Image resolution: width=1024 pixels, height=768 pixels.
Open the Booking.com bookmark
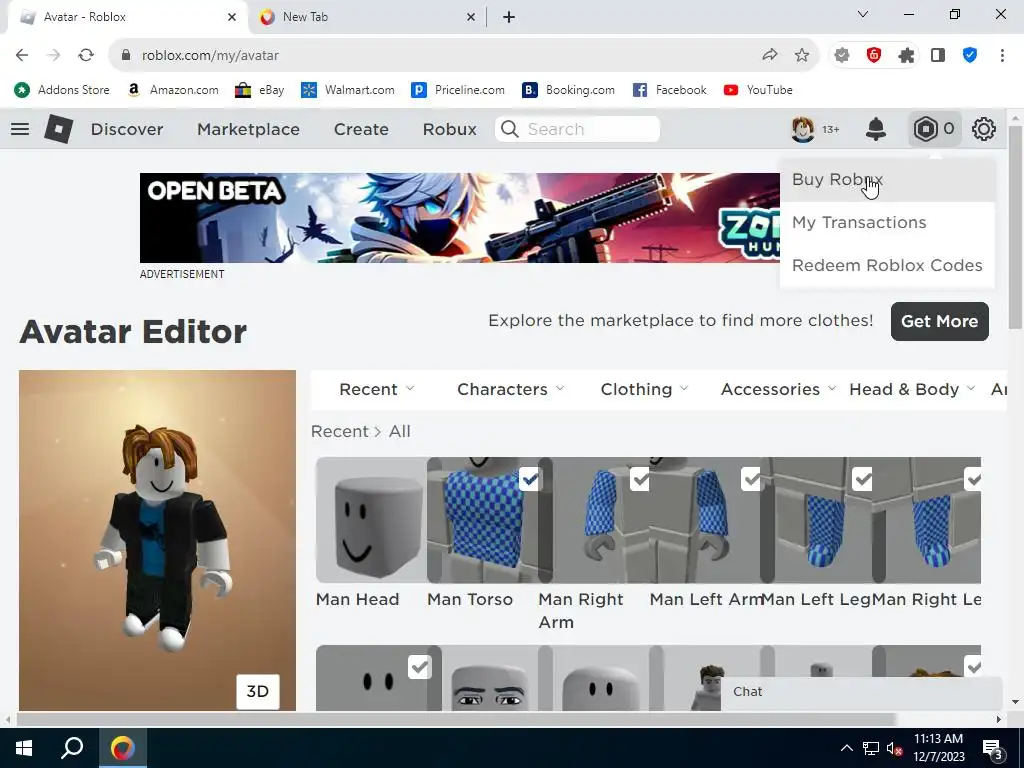coord(568,90)
